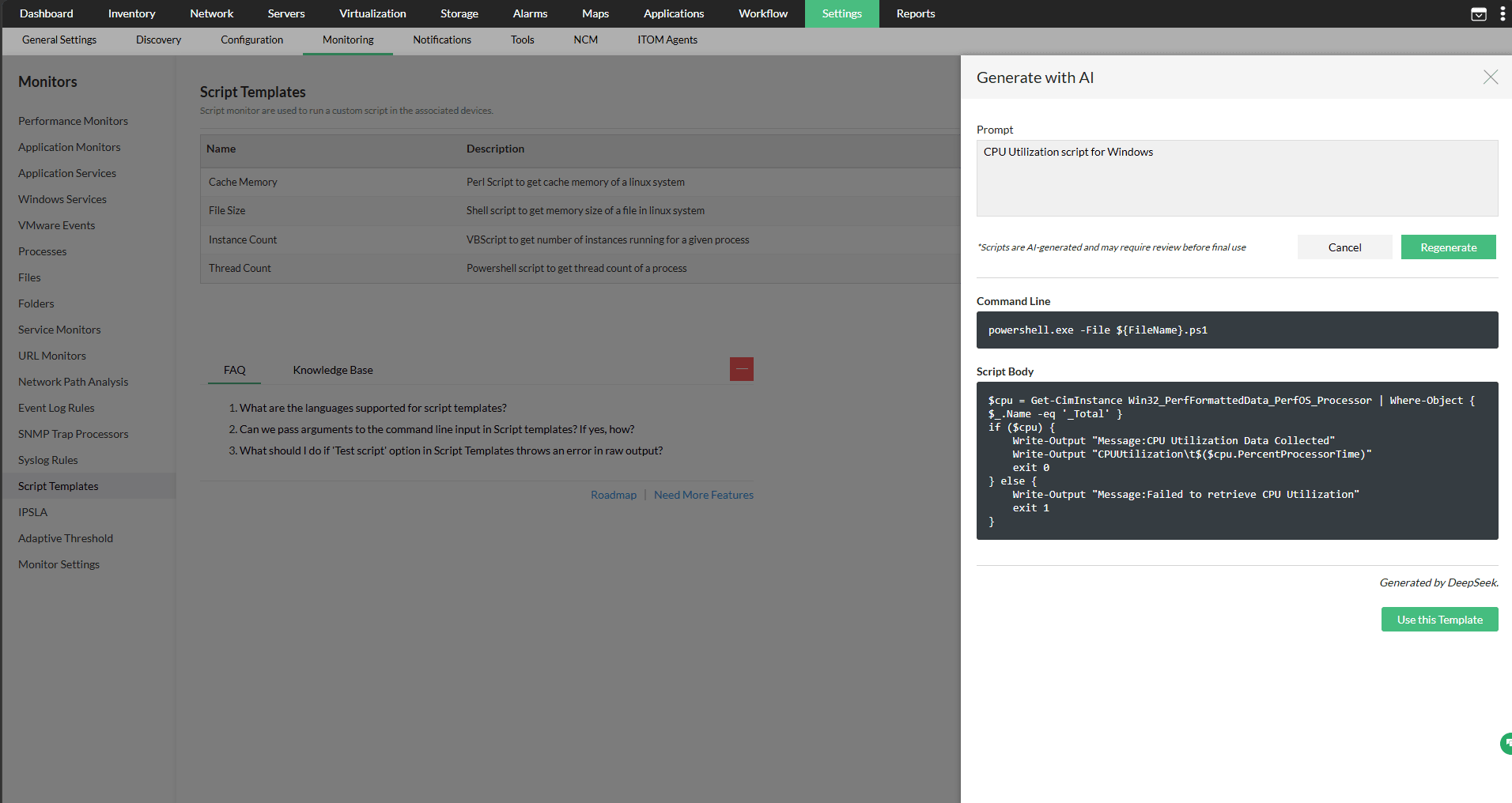Open IPSLA in sidebar
This screenshot has width=1512, height=803.
pos(33,512)
